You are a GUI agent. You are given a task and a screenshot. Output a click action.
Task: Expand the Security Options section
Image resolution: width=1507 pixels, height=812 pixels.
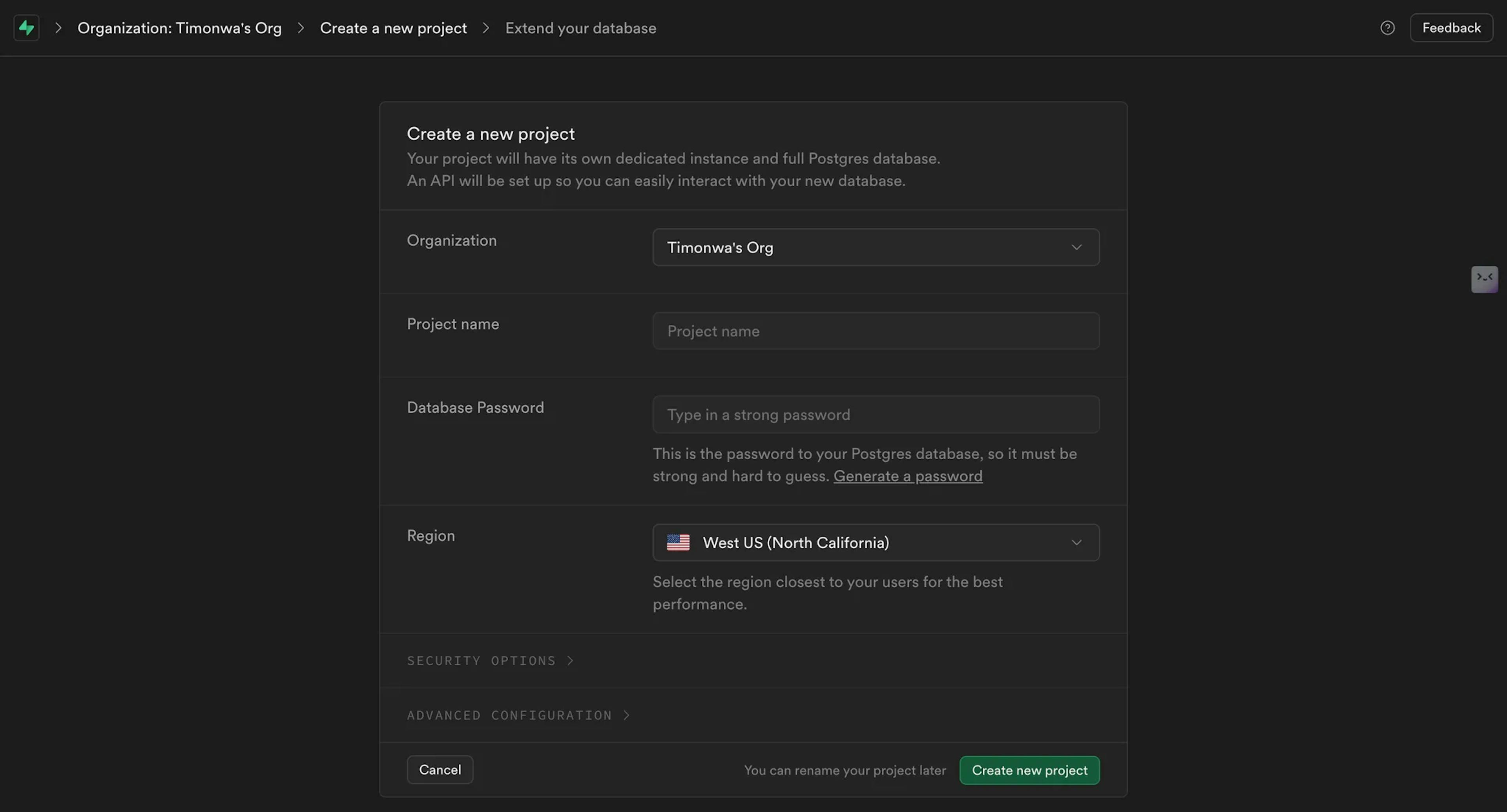coord(481,661)
